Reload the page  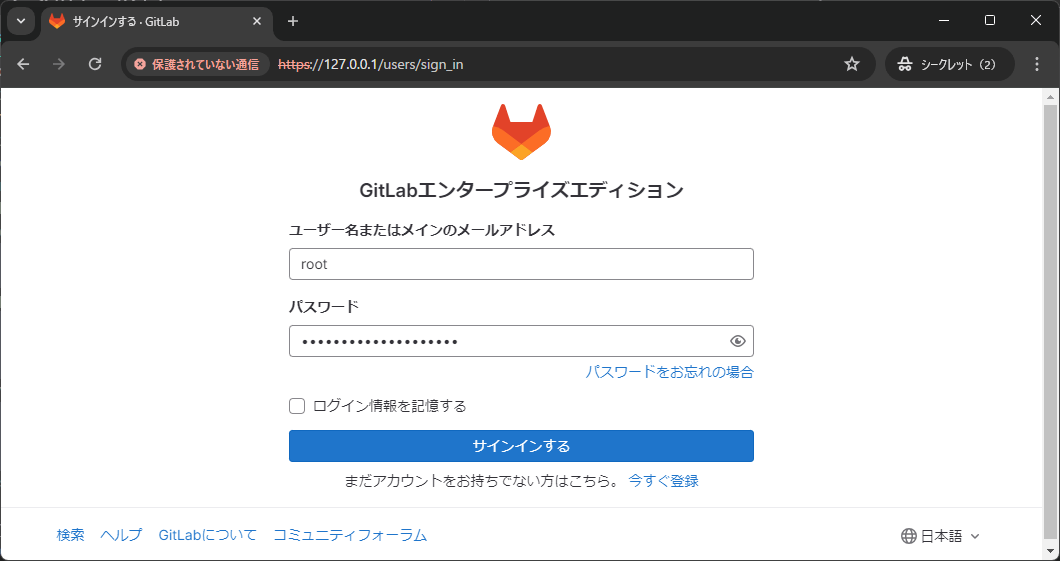tap(95, 64)
